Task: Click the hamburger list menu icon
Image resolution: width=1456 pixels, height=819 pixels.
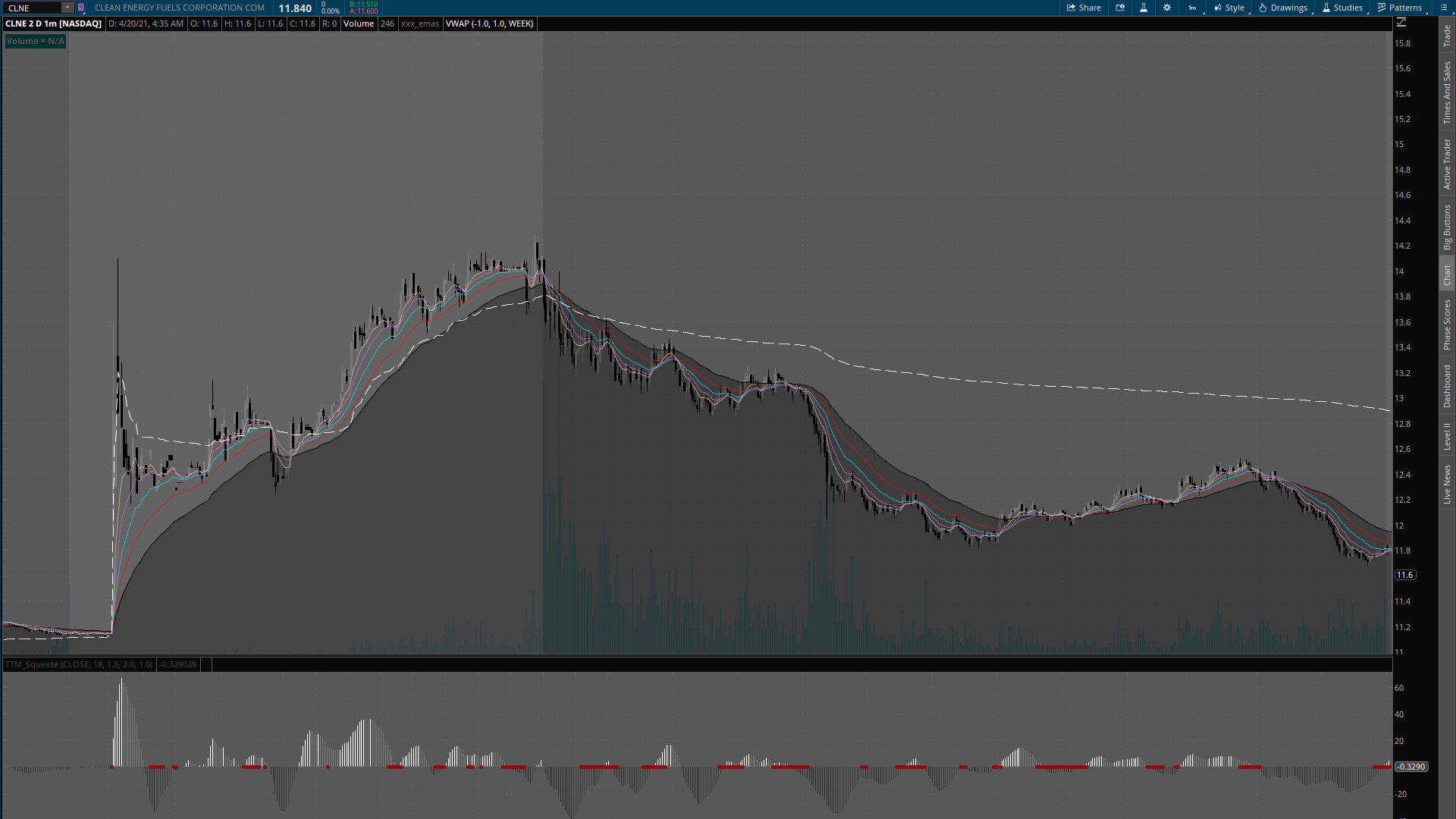Action: [1443, 8]
